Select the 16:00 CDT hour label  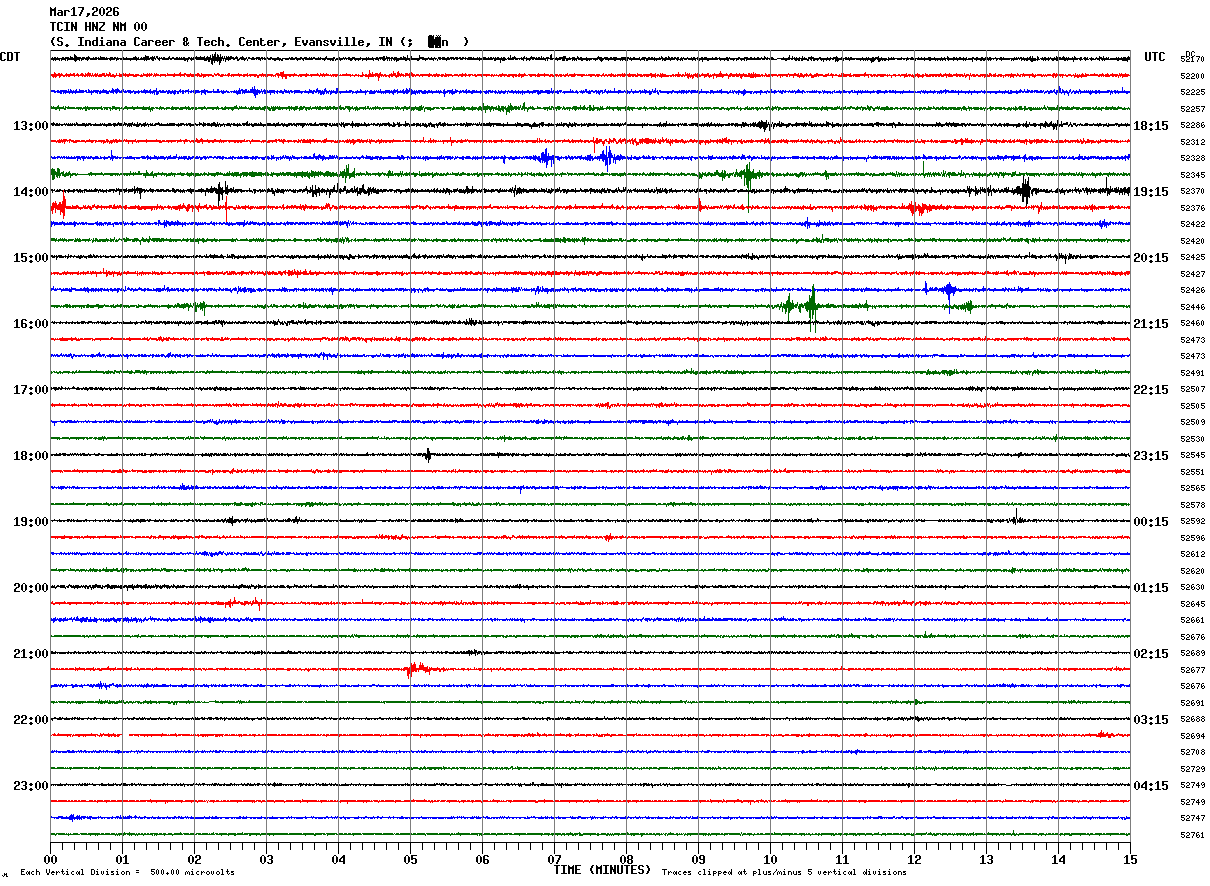pos(30,324)
